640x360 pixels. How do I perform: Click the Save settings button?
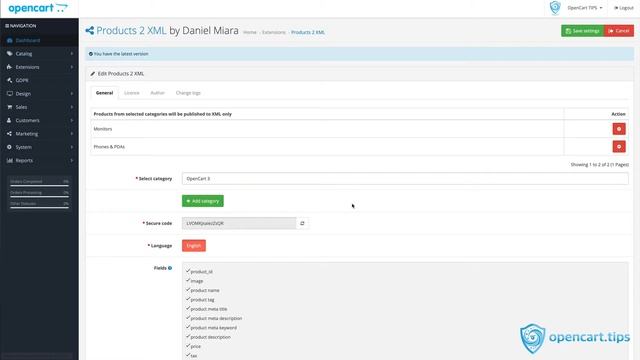(582, 31)
